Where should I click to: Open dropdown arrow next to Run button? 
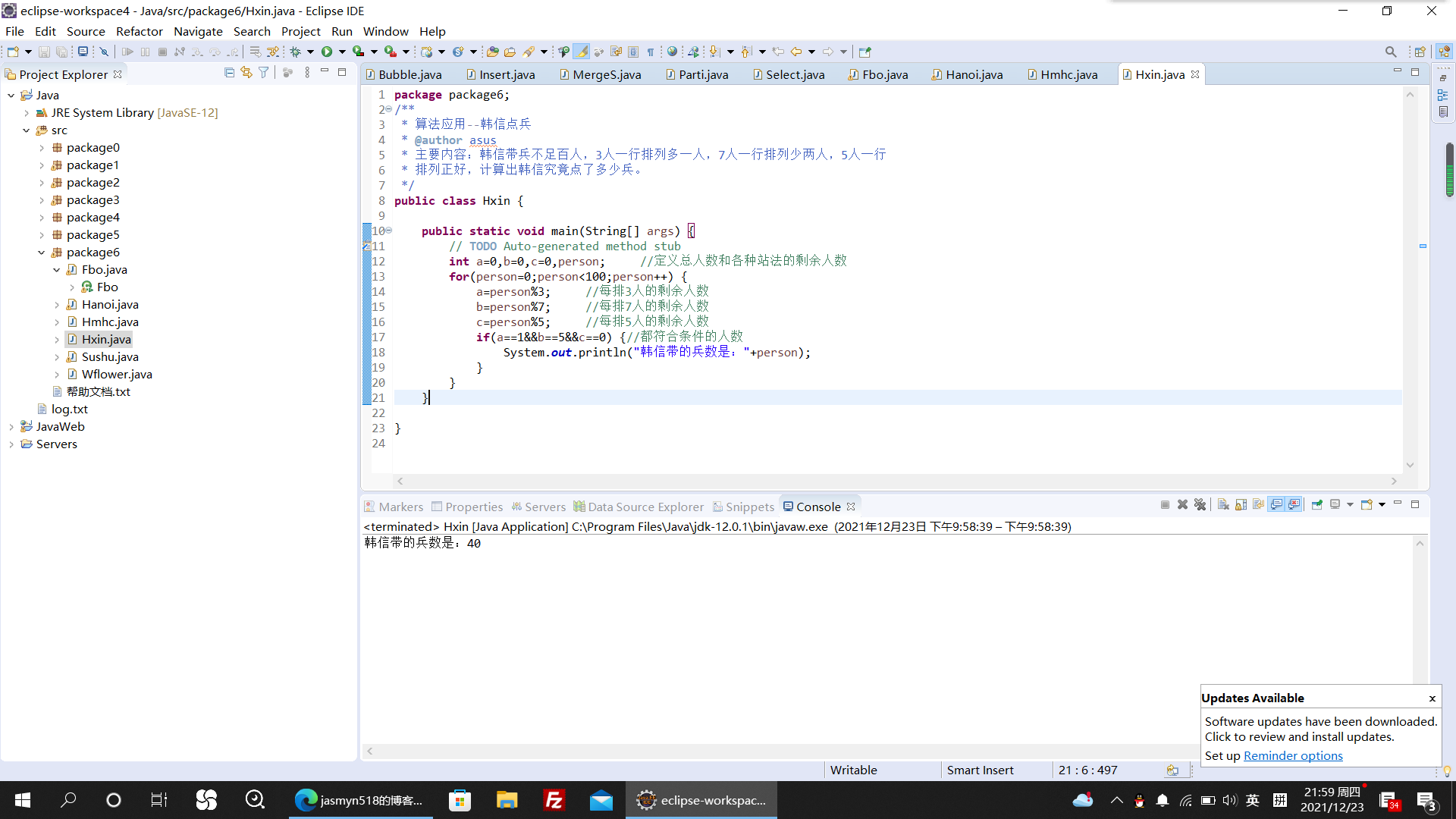342,52
